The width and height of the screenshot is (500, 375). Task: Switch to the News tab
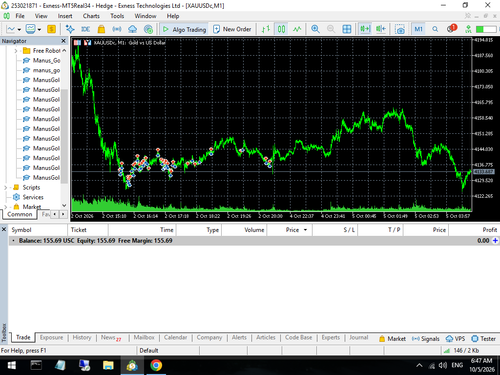pos(111,337)
